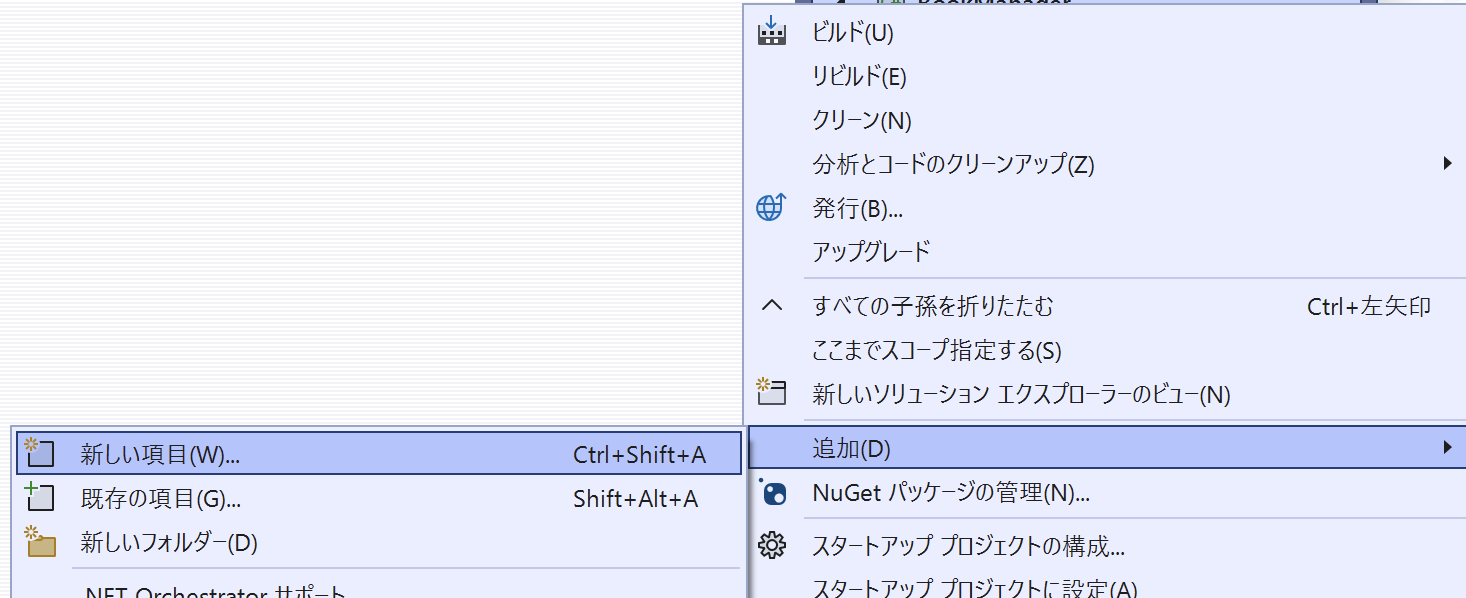
Task: Expand the 分析とコードのクリーンアップ submenu arrow
Action: (x=1448, y=163)
